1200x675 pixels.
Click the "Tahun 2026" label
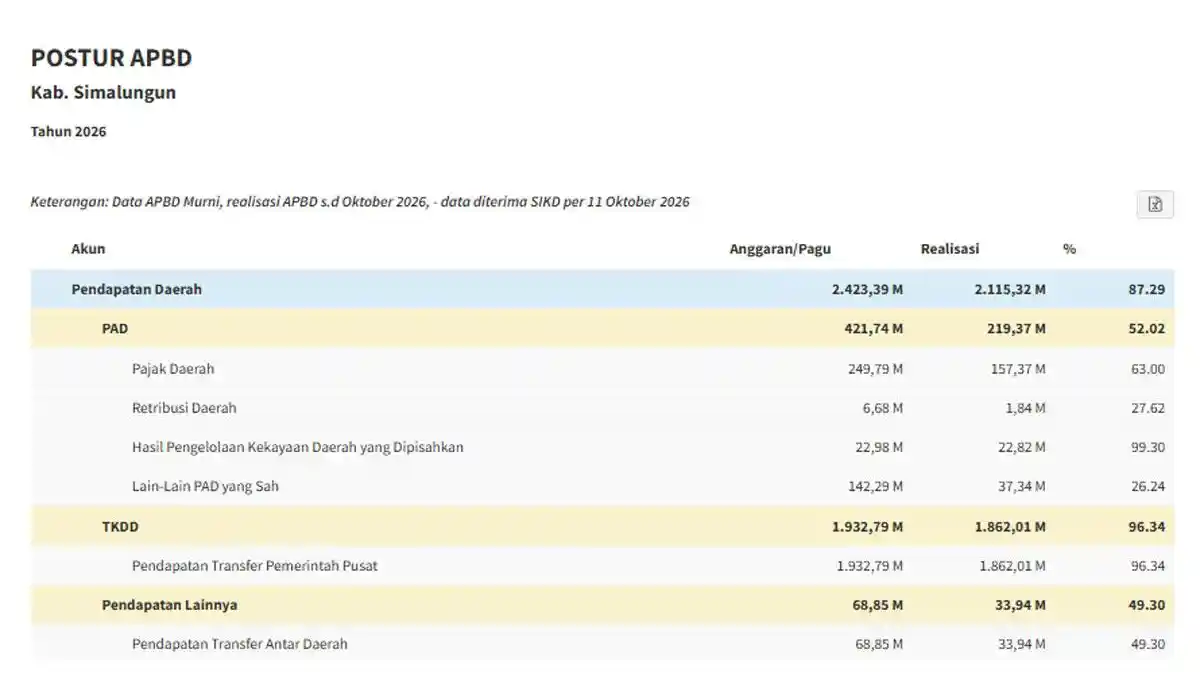pos(69,132)
